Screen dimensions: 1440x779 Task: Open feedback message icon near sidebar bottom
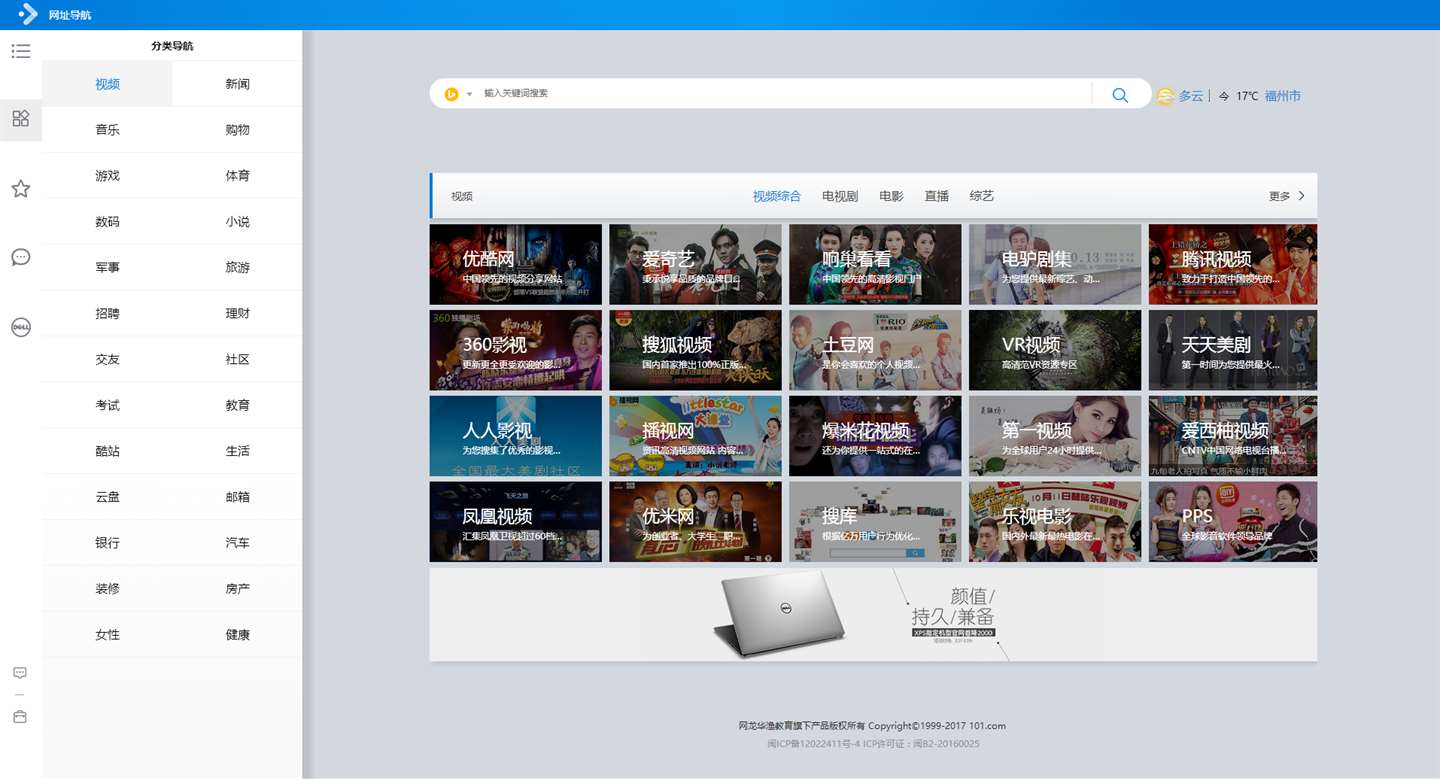20,673
